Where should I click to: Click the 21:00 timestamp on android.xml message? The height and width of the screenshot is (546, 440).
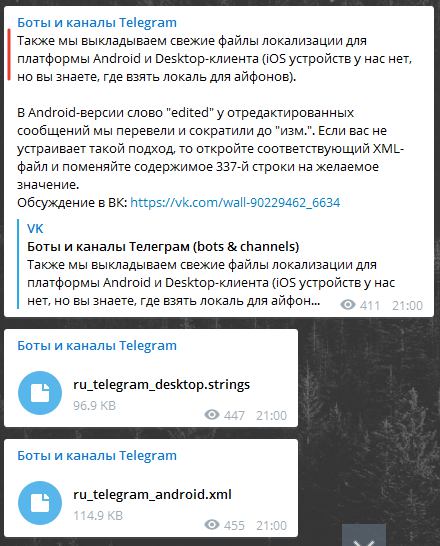click(272, 525)
